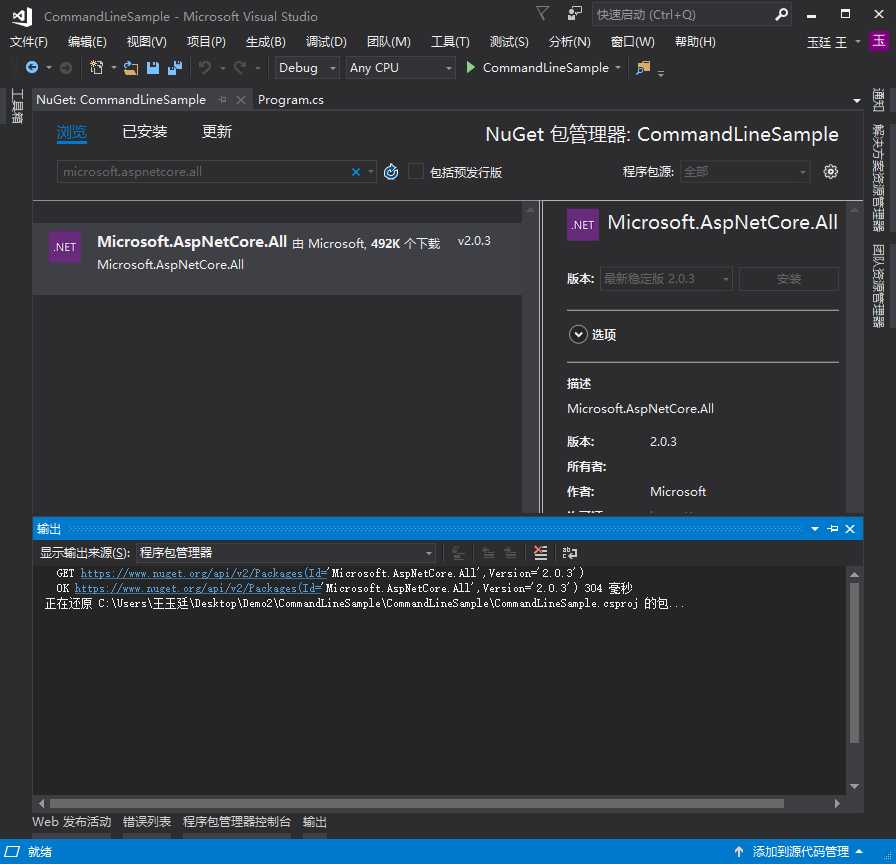The width and height of the screenshot is (896, 864).
Task: Open the output window position dropdown arrow
Action: 815,529
